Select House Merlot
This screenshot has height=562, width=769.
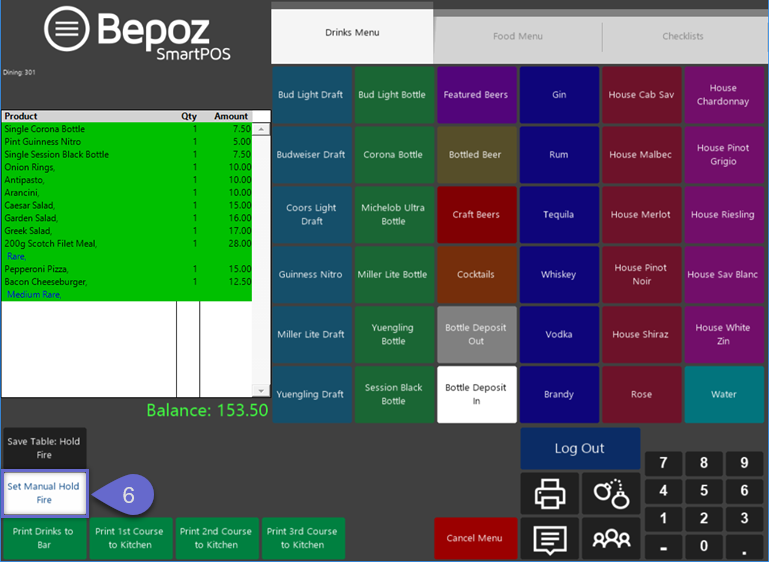coord(641,214)
